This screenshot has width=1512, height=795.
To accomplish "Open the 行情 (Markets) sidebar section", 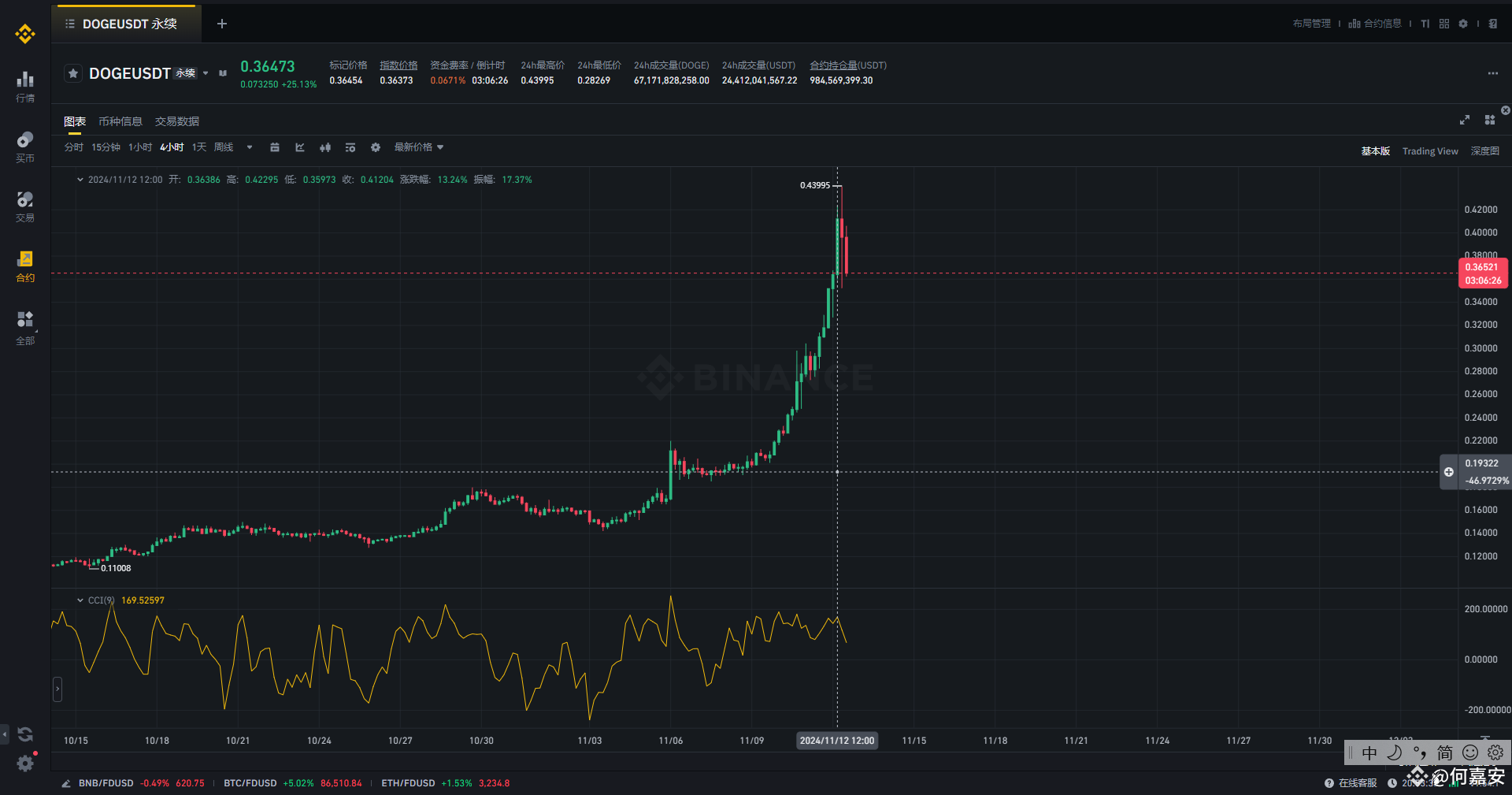I will [25, 87].
